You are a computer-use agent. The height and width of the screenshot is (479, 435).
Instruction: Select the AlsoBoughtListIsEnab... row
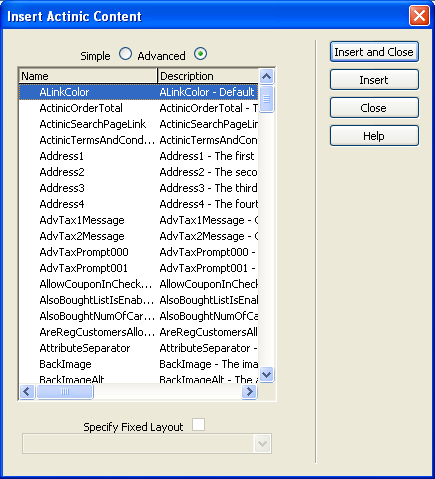click(139, 300)
